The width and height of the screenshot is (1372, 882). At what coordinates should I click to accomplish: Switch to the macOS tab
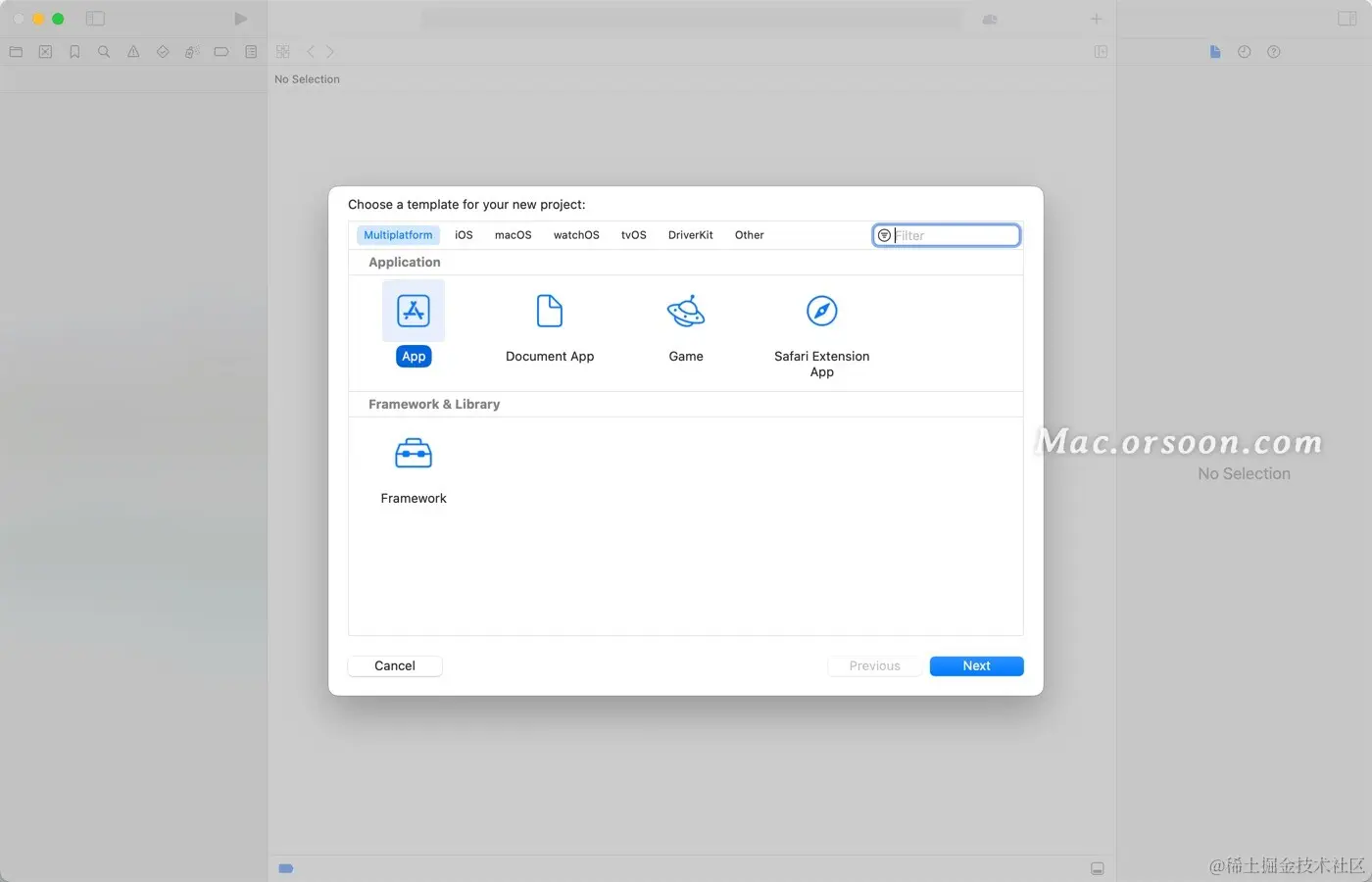coord(514,235)
